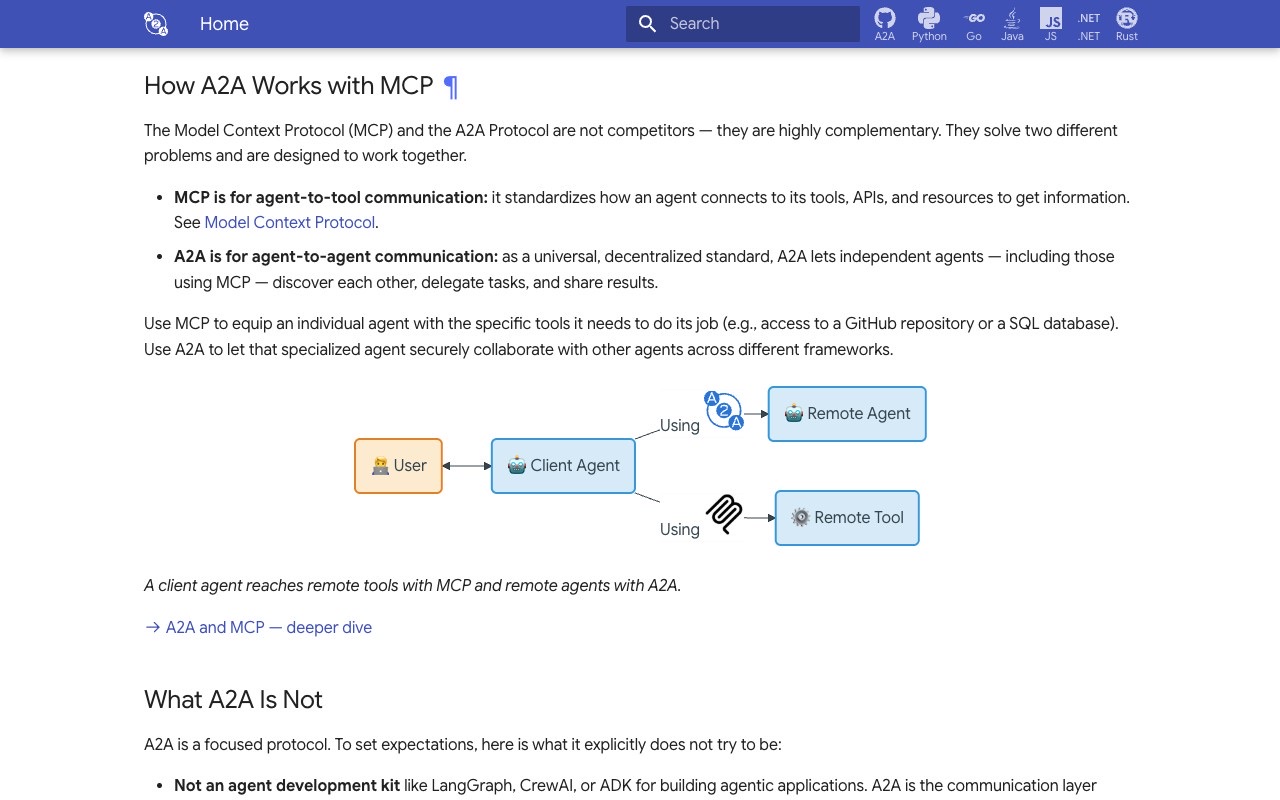This screenshot has width=1280, height=800.
Task: Open the A2A GitHub repository icon
Action: tap(885, 24)
